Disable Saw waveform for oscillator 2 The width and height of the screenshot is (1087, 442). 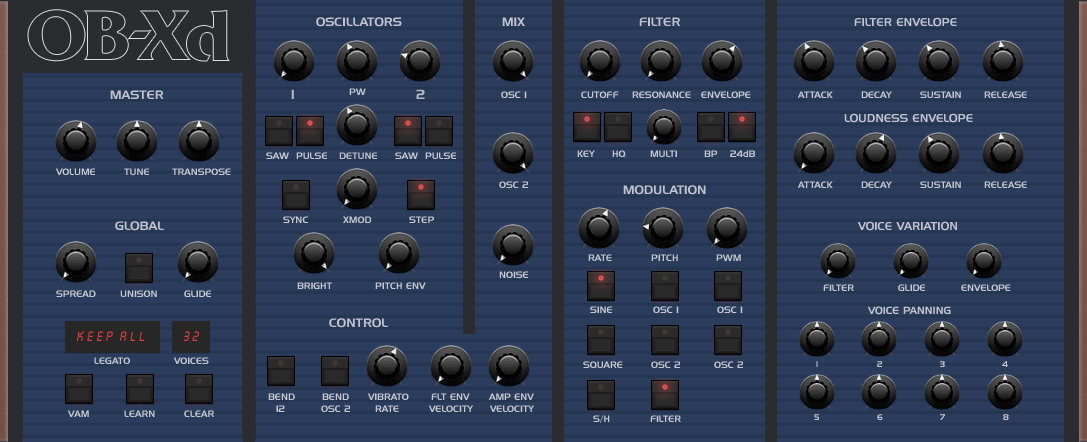point(408,131)
